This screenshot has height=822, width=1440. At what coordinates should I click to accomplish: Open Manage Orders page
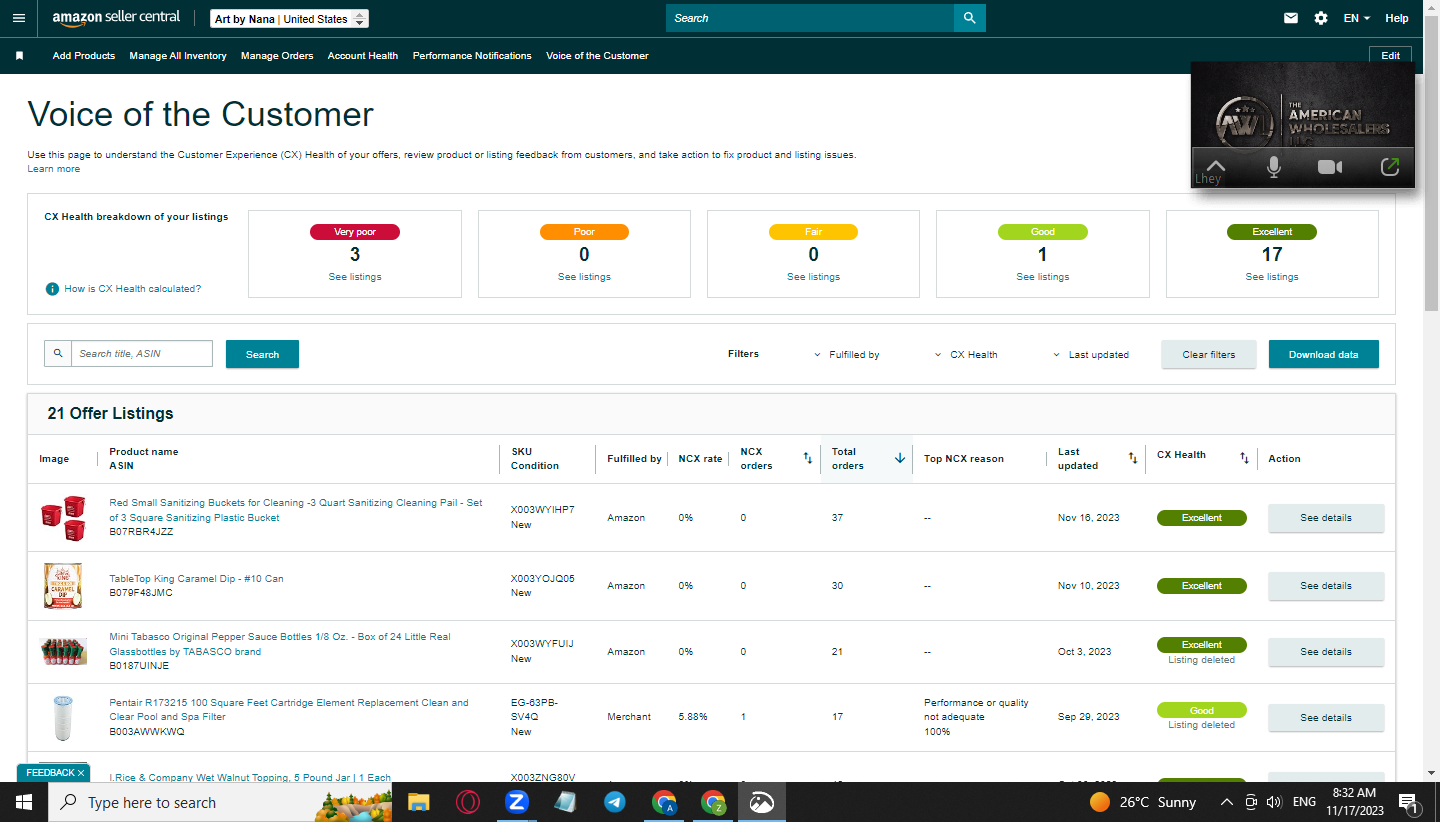coord(277,56)
